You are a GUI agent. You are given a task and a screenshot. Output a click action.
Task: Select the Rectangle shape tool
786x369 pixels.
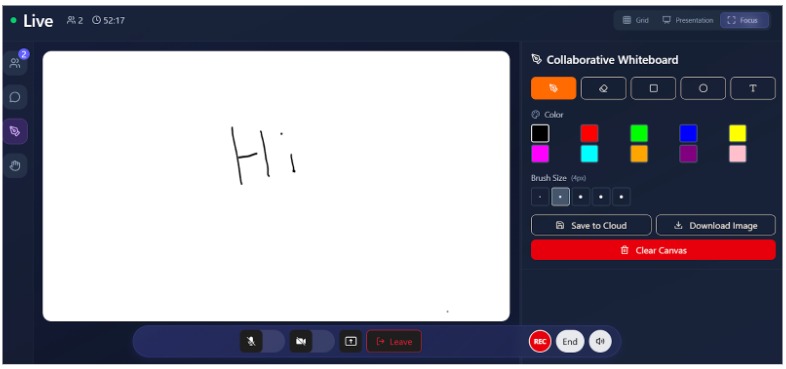tap(653, 88)
